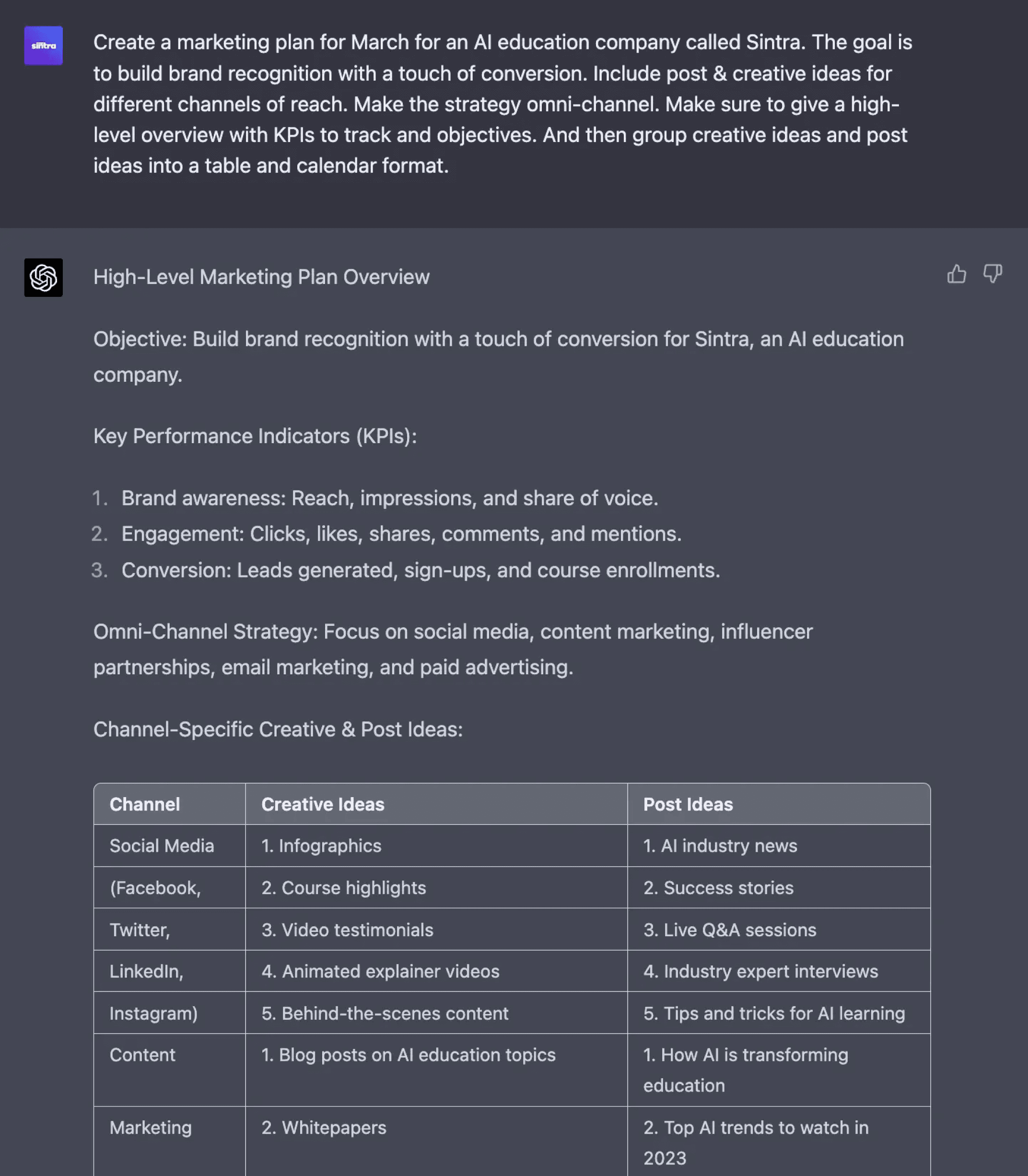Image resolution: width=1028 pixels, height=1176 pixels.
Task: Click the Sintra user avatar
Action: click(x=44, y=46)
